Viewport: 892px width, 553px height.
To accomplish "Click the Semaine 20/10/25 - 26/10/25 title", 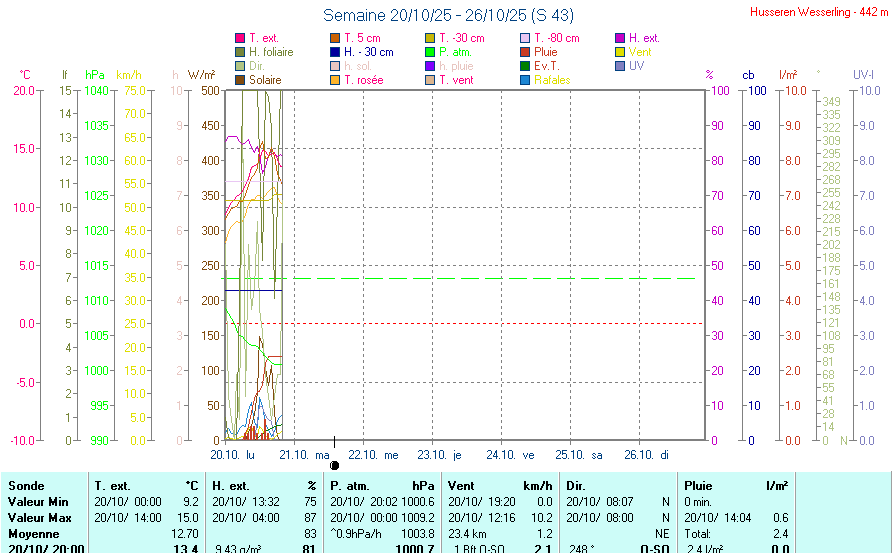I will pyautogui.click(x=448, y=16).
